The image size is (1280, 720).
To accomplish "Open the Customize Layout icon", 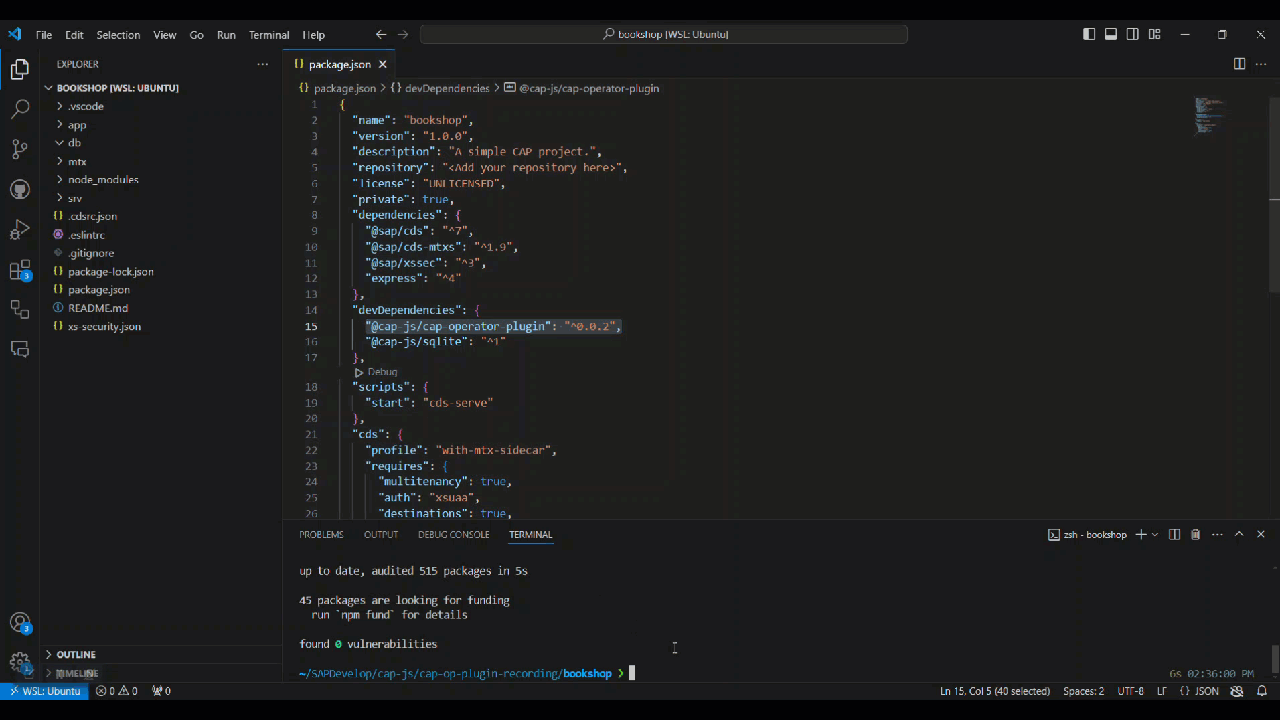I will pos(1155,34).
